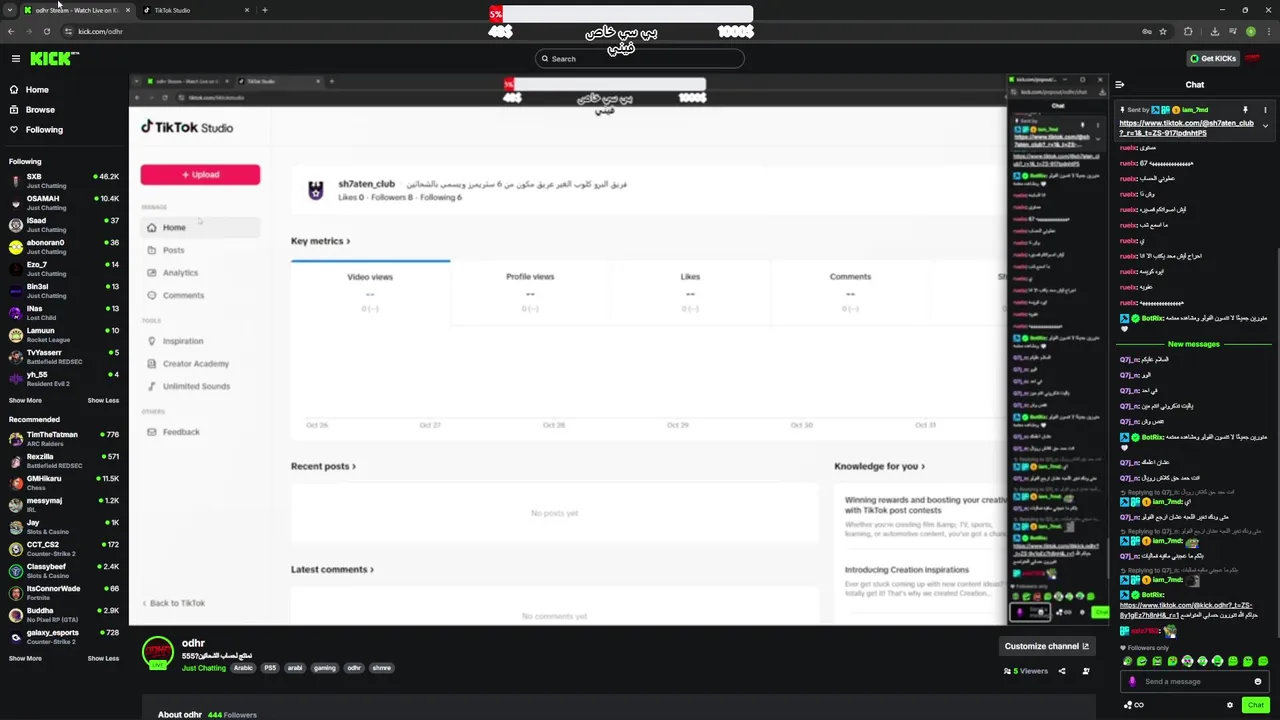1280x720 pixels.
Task: Open Just Chatting category link
Action: point(204,668)
